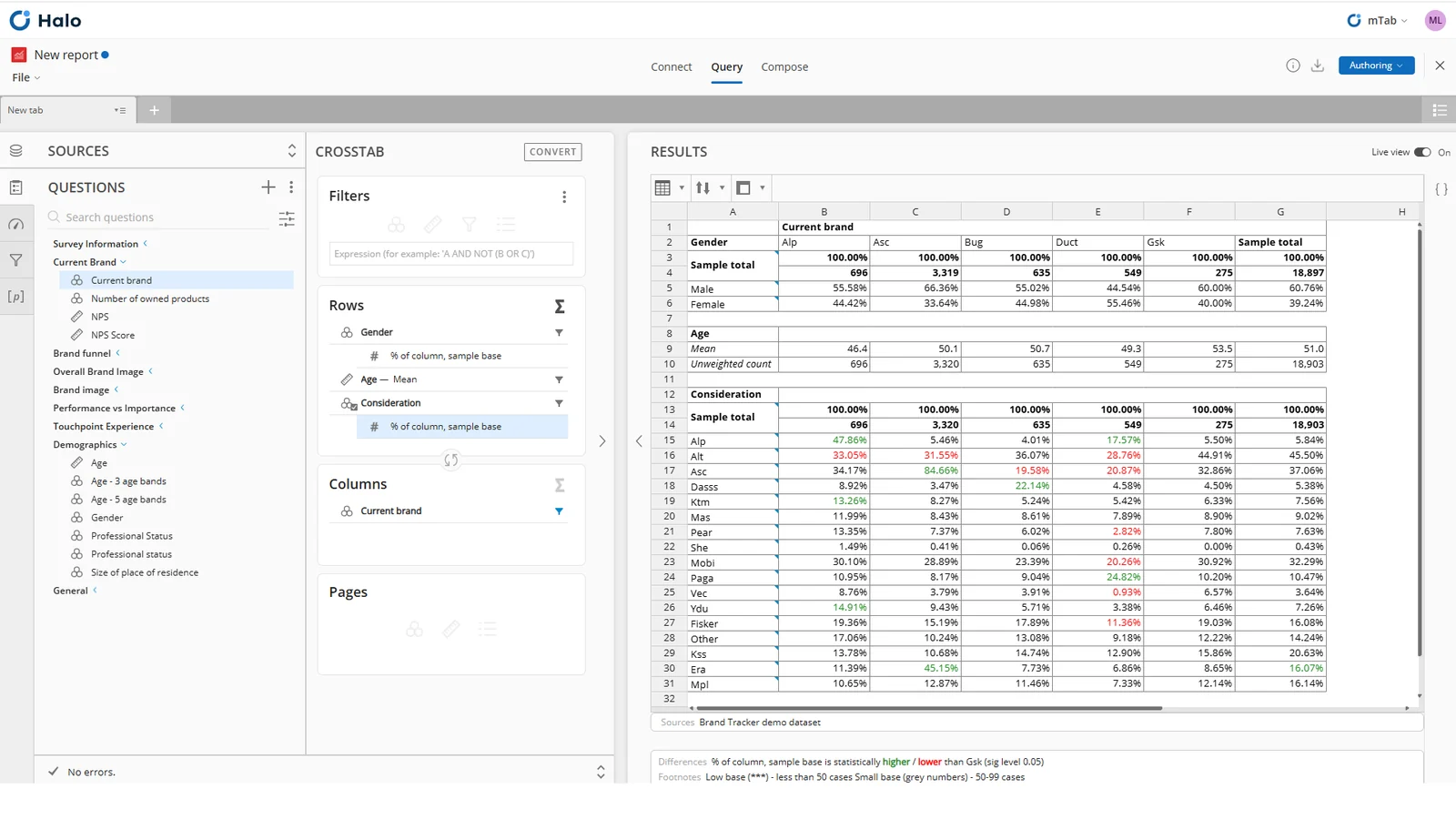Switch to the Connect tab
This screenshot has height=819, width=1456.
coord(672,67)
